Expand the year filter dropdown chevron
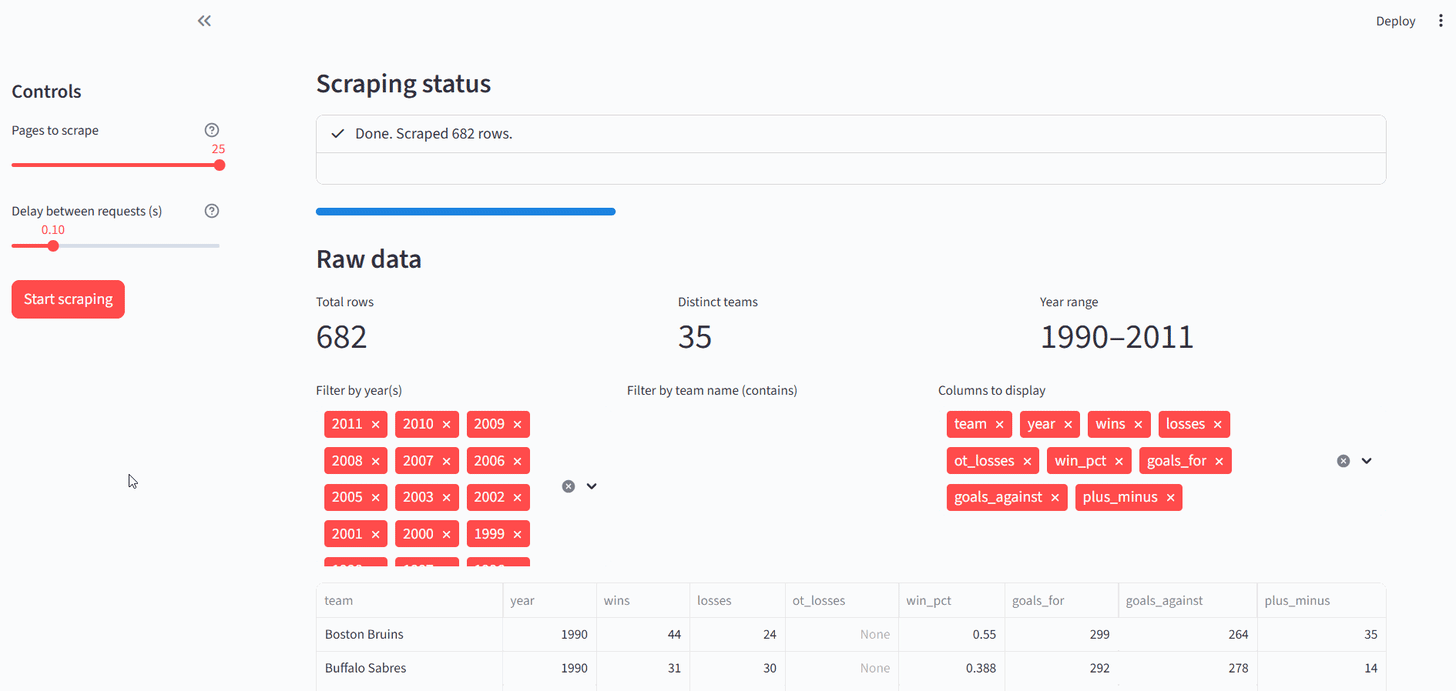The height and width of the screenshot is (691, 1456). (591, 485)
